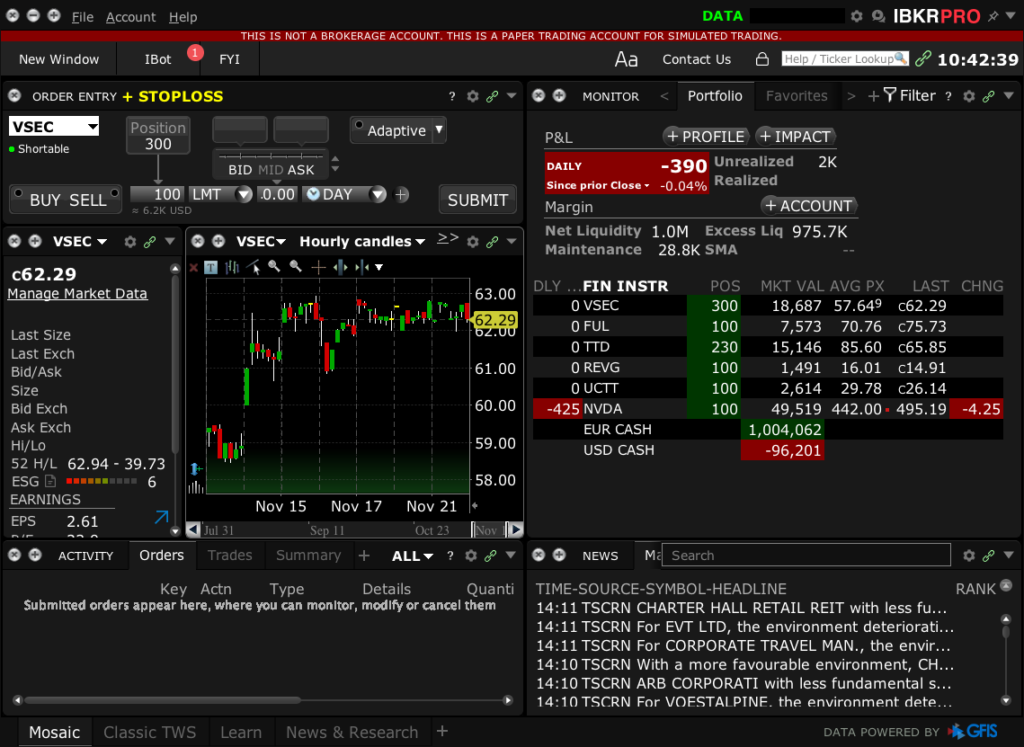Click the chart crosshair tool icon
The height and width of the screenshot is (747, 1024).
pyautogui.click(x=319, y=267)
